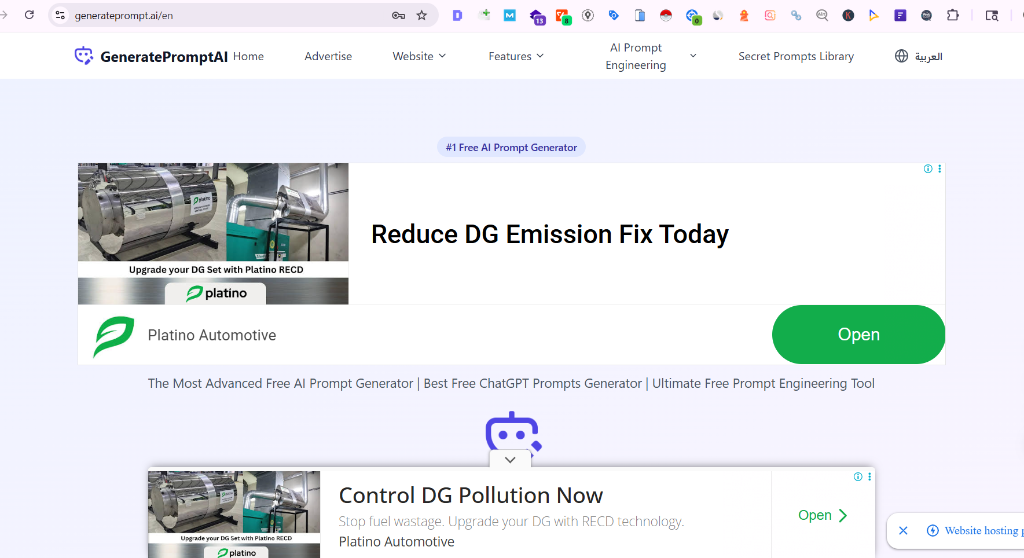
Task: Reload the page with the refresh icon
Action: 29,15
